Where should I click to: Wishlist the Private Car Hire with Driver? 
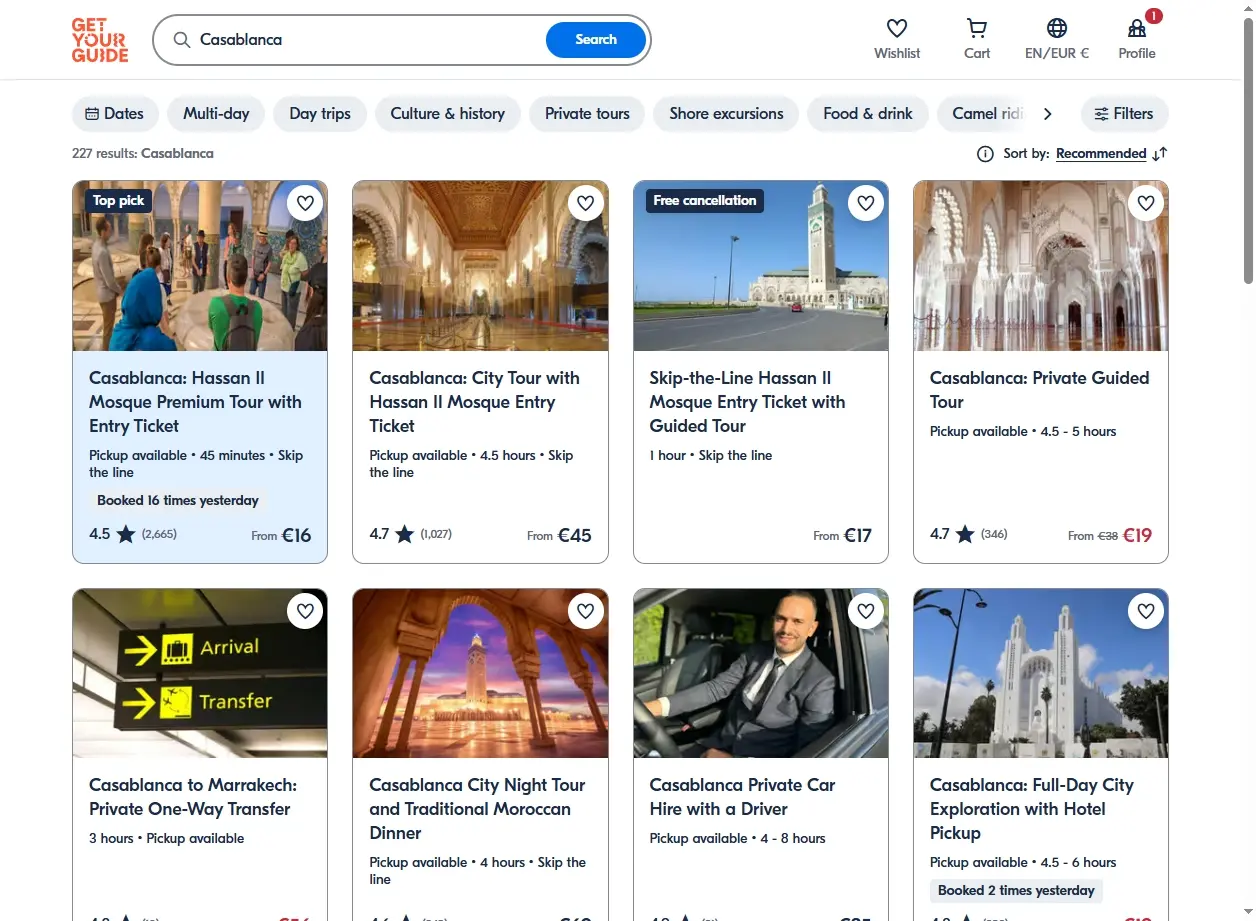(x=866, y=611)
